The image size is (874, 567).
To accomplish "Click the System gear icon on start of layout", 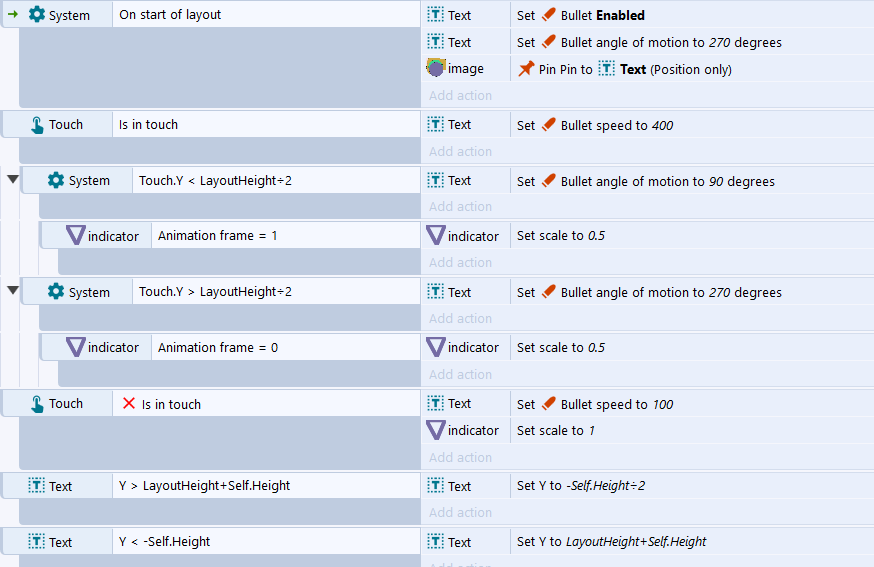I will pos(37,14).
